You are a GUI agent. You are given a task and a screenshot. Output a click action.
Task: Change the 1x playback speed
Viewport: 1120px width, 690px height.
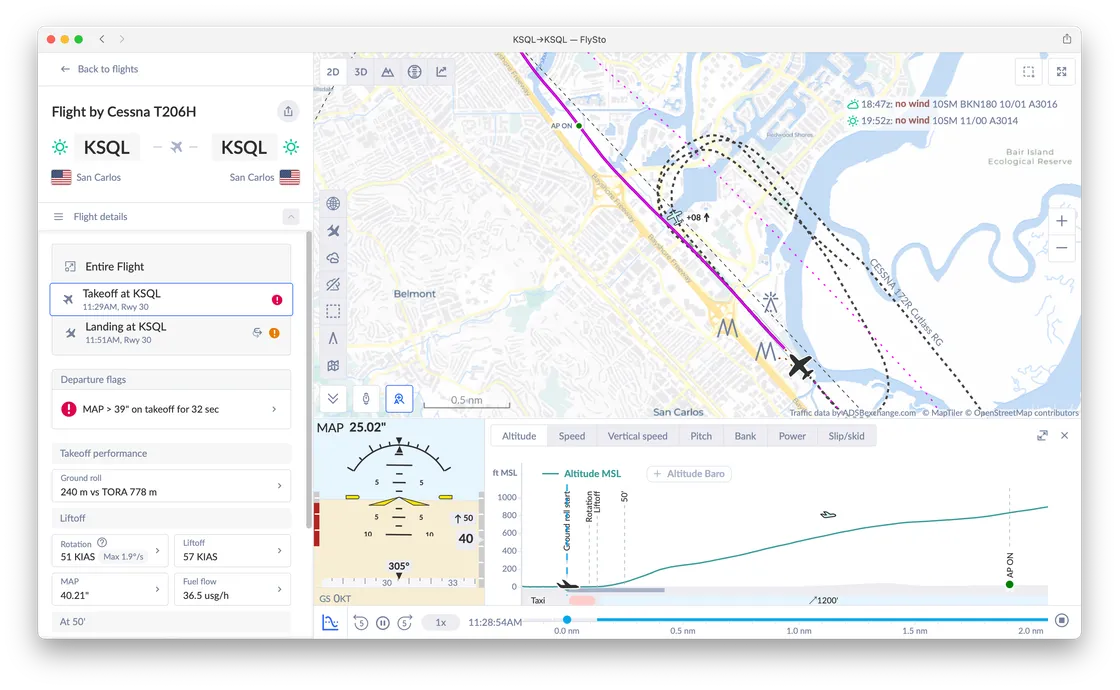[x=441, y=623]
